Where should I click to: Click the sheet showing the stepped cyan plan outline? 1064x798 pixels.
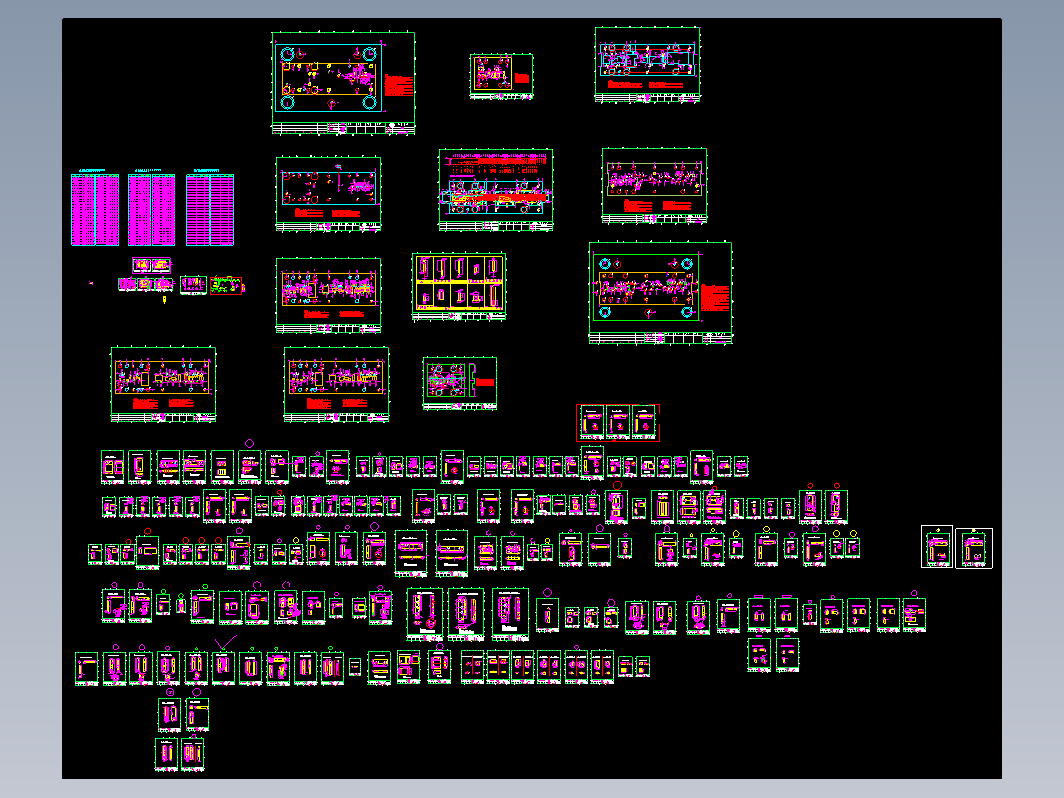coord(647,65)
